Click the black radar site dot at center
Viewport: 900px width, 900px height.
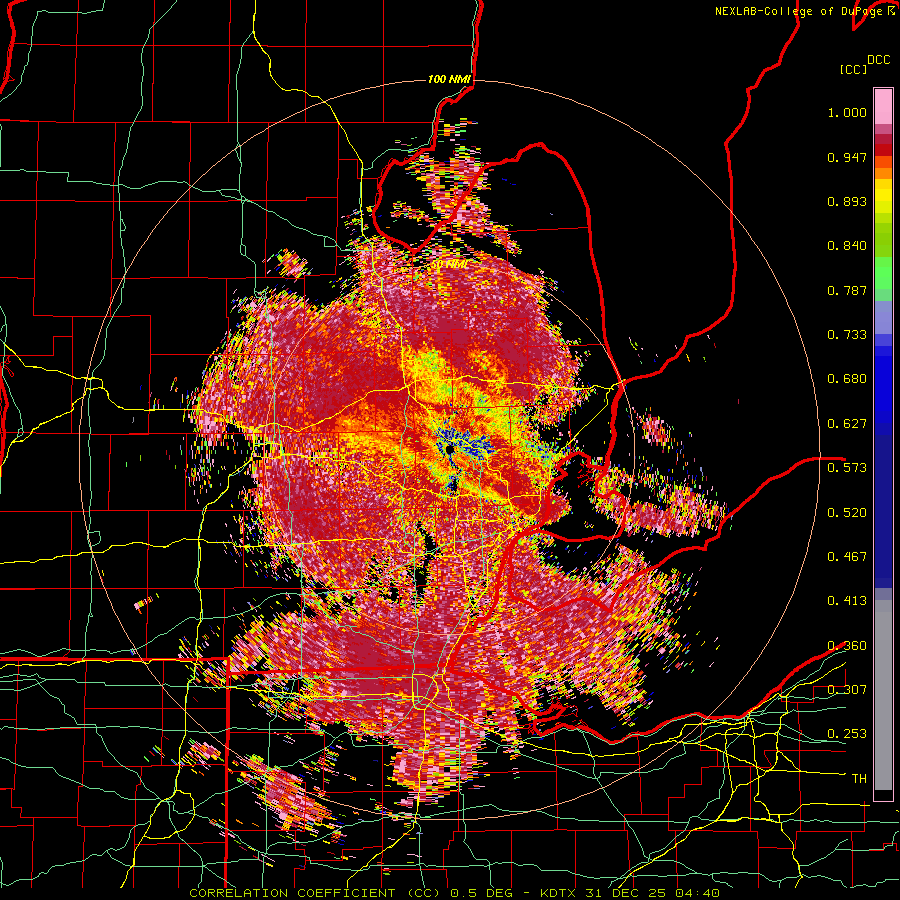point(449,449)
